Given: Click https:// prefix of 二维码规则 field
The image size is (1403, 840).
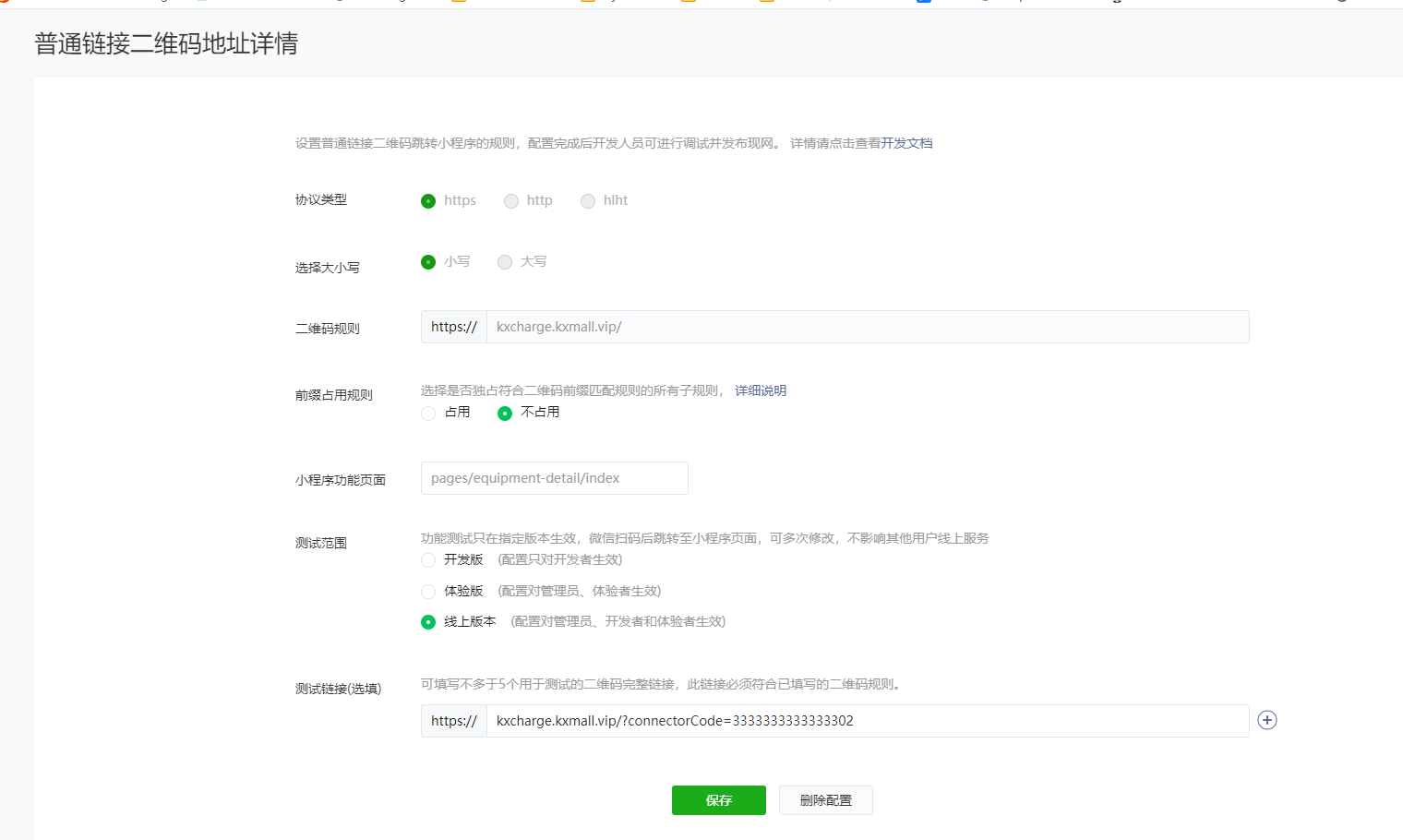Looking at the screenshot, I should [454, 327].
